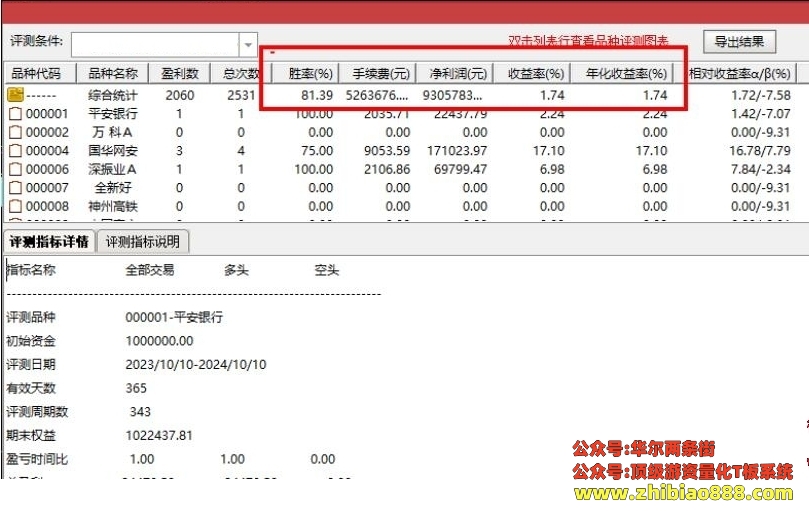Image resolution: width=809 pixels, height=511 pixels.
Task: Sort by the 相对收益率α/β(%) column header
Action: tap(736, 74)
